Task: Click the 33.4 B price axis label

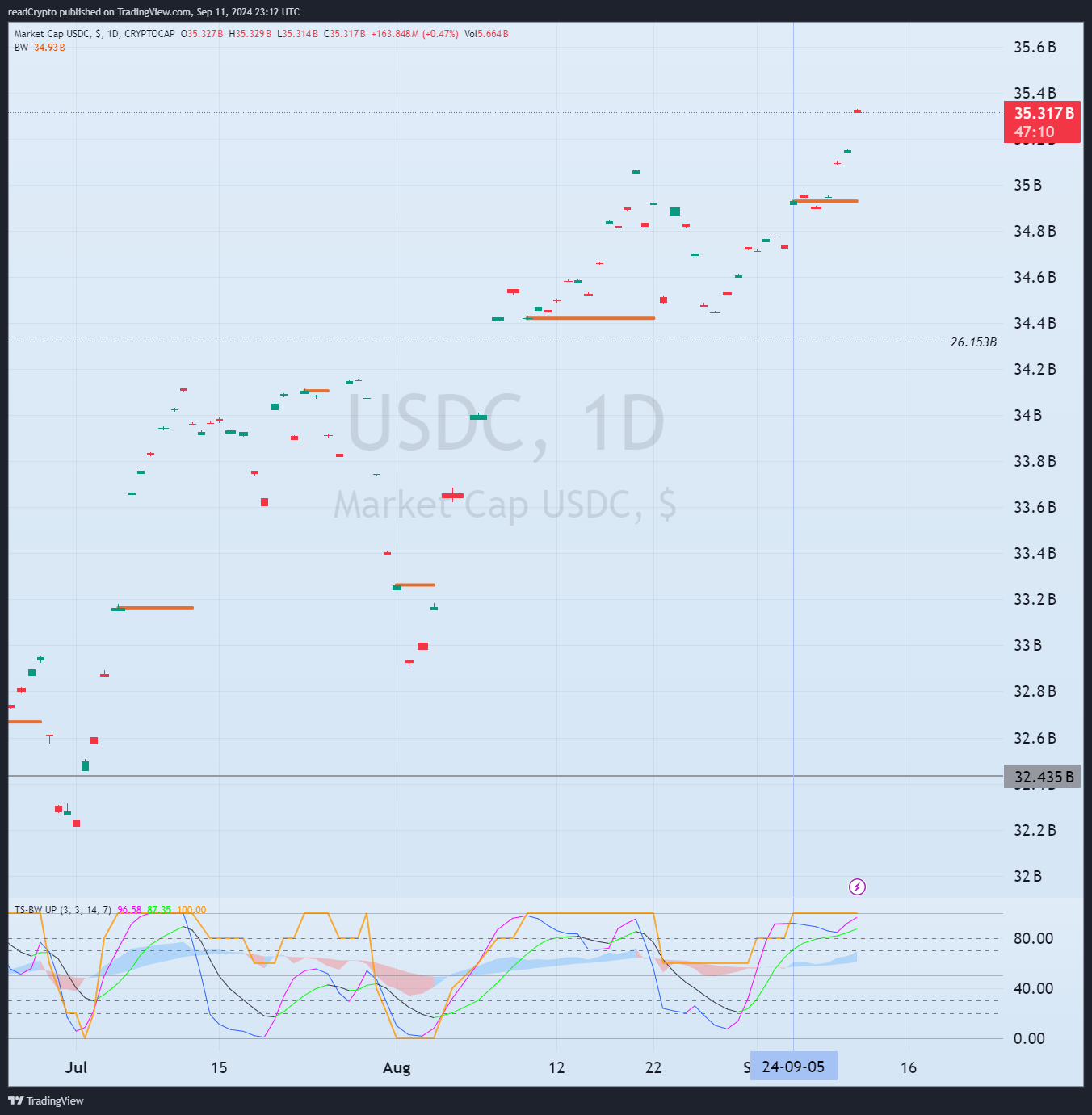Action: (1035, 554)
